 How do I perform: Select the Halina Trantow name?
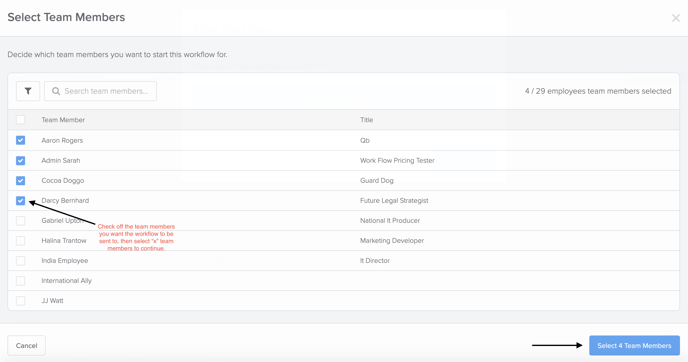64,241
